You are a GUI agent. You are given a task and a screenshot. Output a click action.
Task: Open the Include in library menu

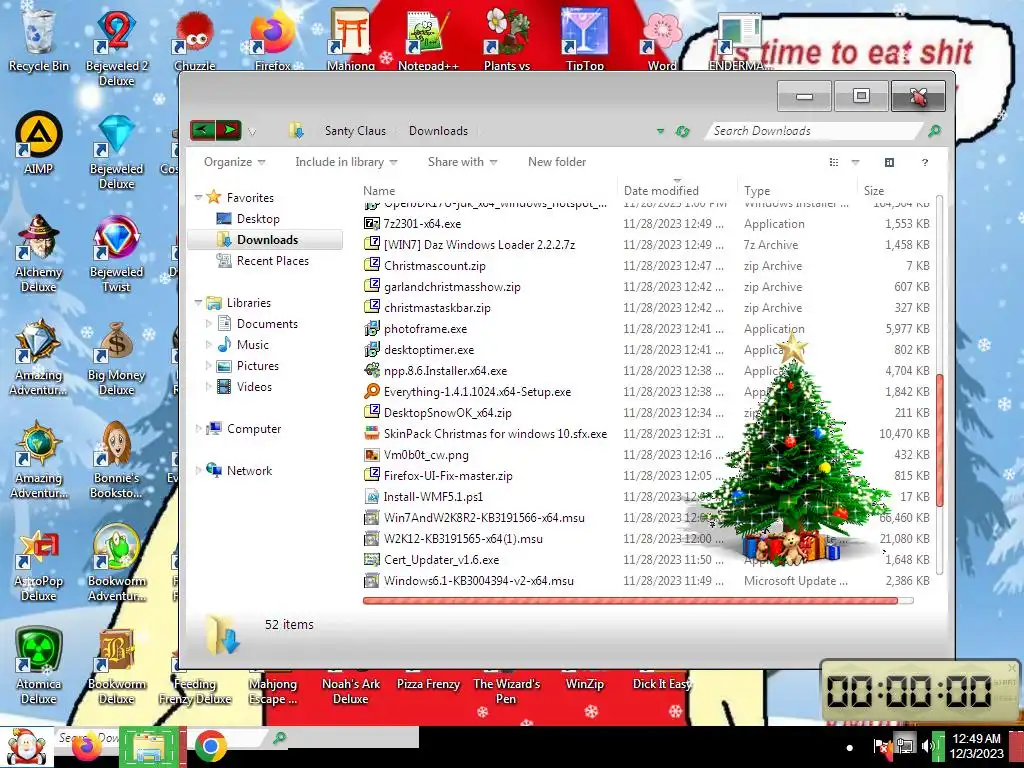346,162
